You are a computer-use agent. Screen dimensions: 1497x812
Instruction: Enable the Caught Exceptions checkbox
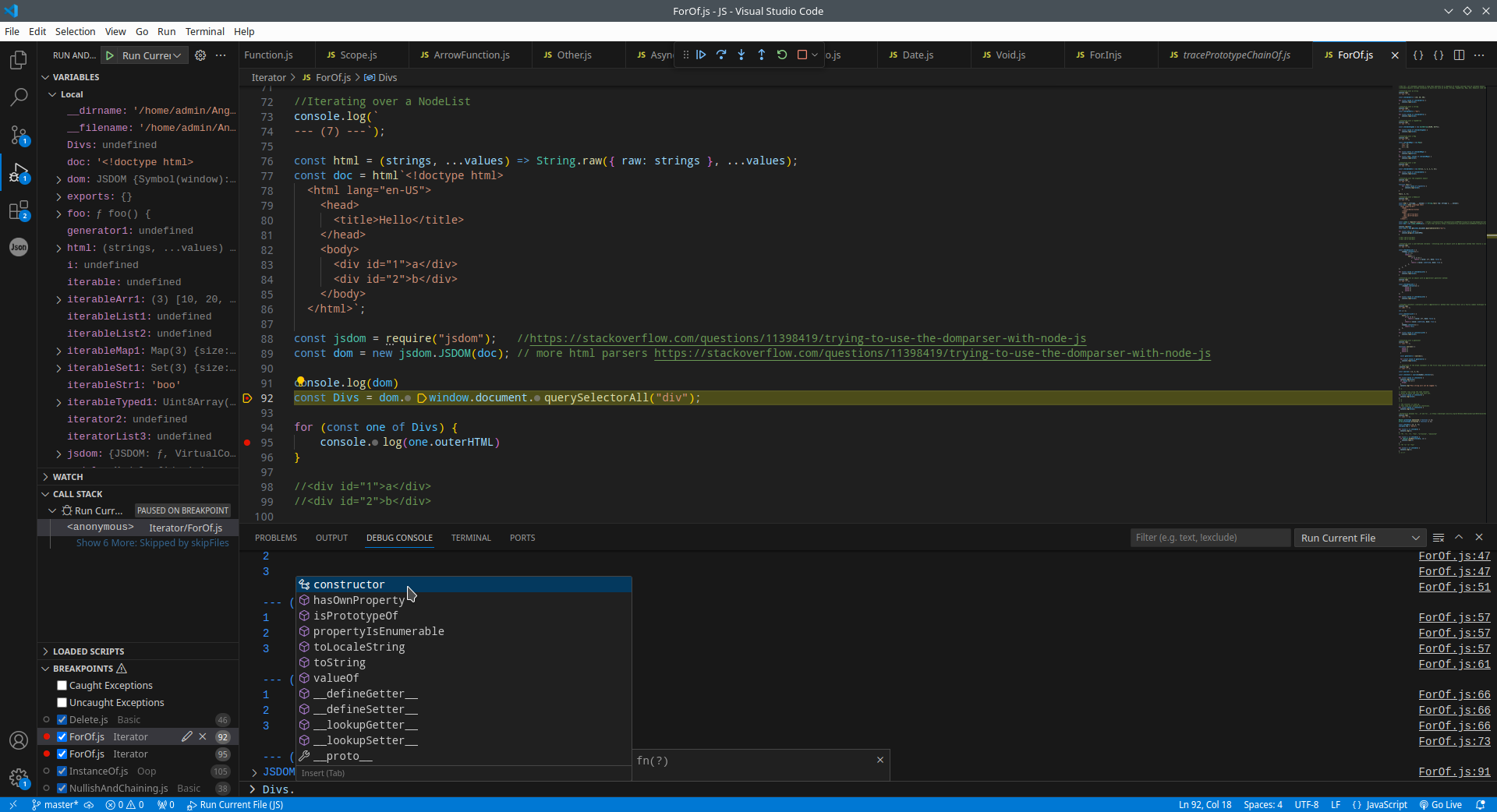point(62,686)
